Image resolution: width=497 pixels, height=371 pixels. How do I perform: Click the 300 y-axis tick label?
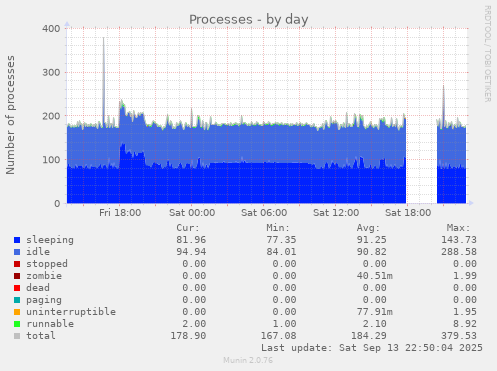(51, 72)
